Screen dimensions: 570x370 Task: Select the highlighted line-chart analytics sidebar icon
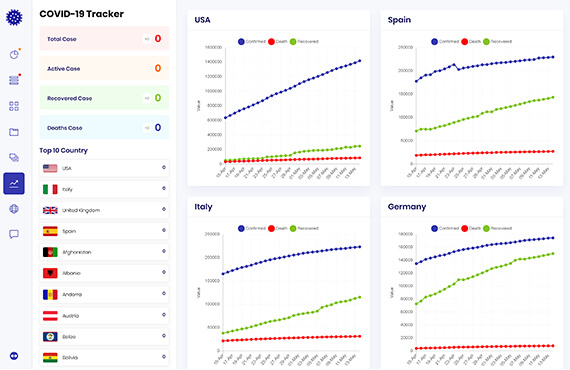coord(14,183)
